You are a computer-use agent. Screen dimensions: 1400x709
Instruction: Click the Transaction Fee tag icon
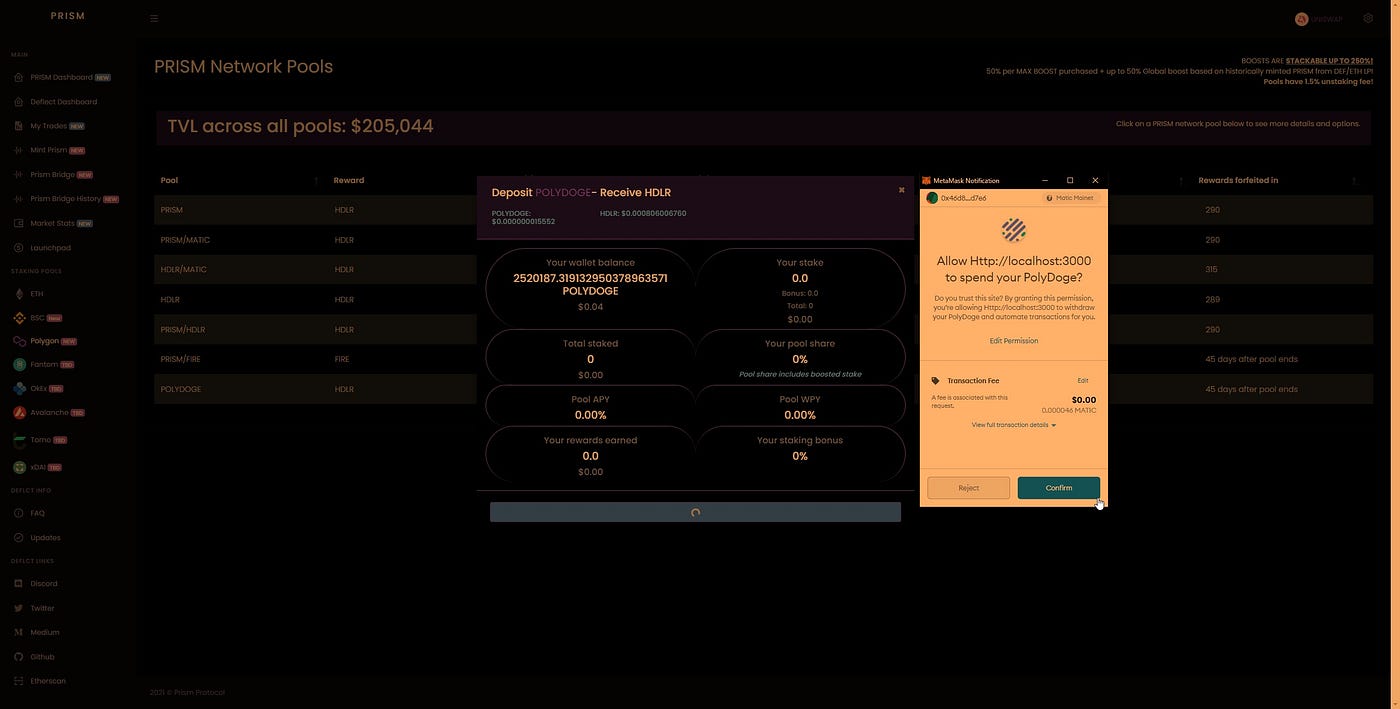(x=936, y=381)
